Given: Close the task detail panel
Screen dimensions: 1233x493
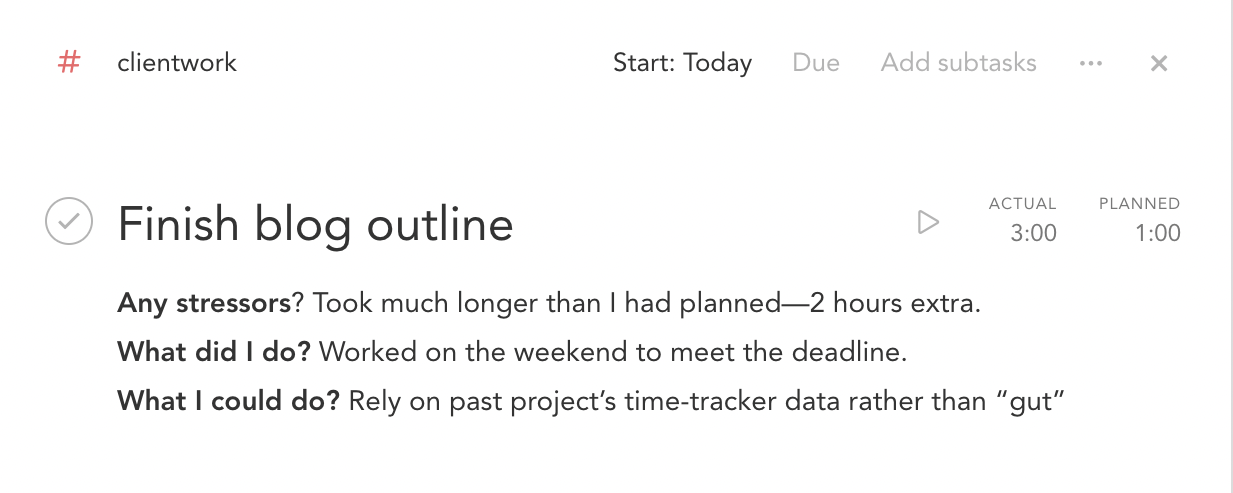Looking at the screenshot, I should point(1159,64).
